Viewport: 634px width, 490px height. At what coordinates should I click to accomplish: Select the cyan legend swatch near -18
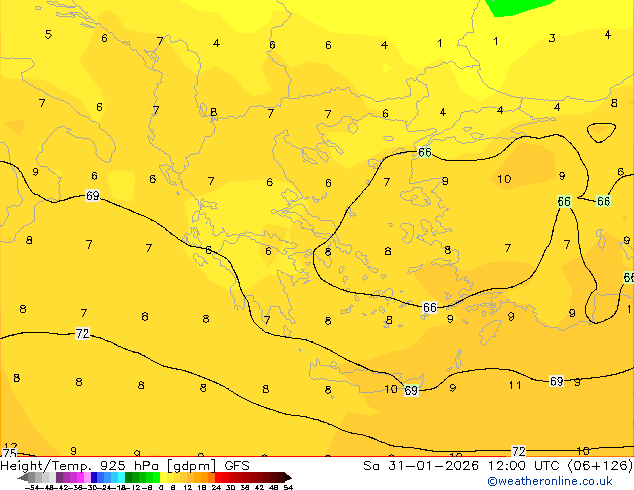tap(121, 477)
